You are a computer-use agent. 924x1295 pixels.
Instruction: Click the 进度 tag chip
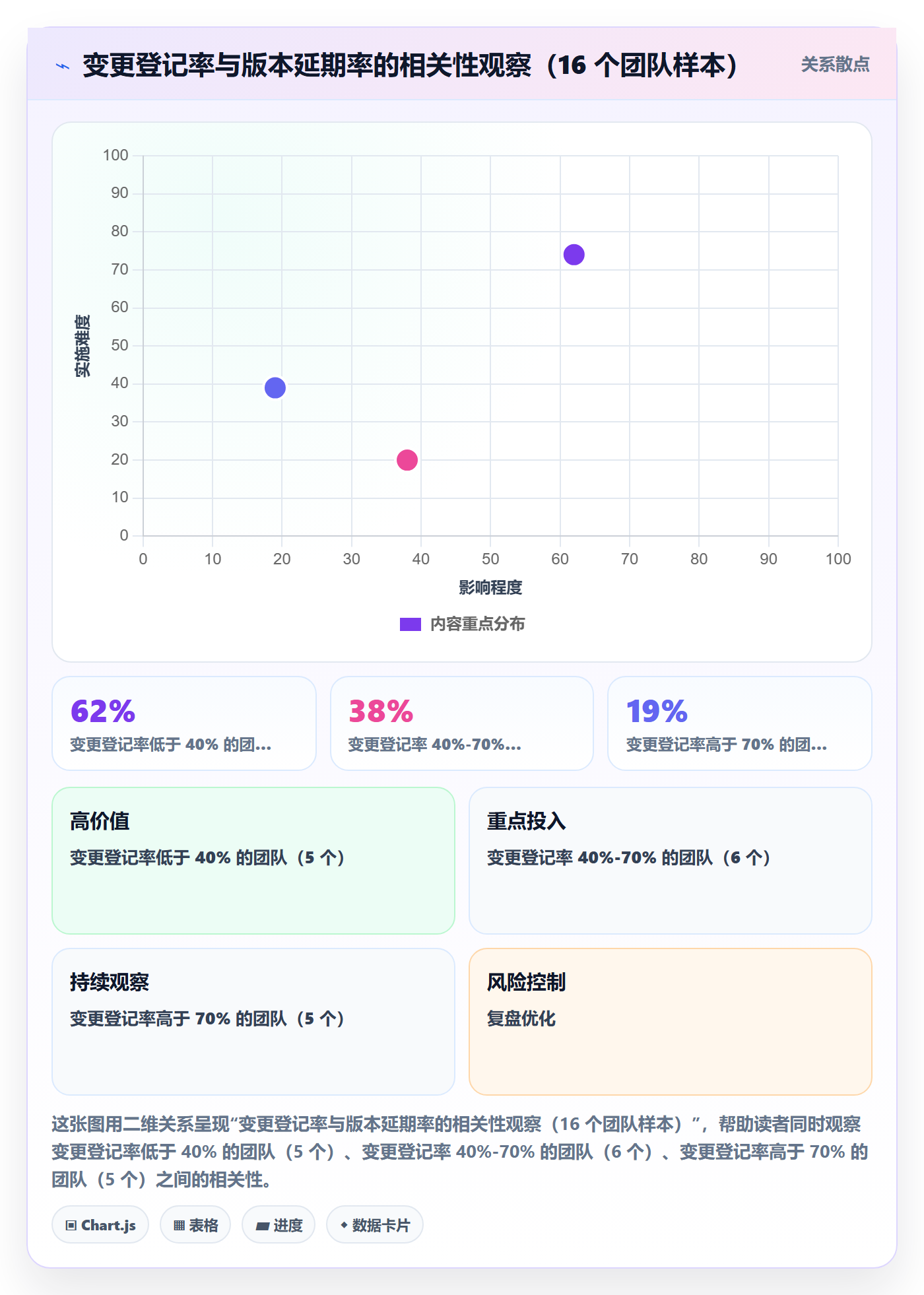[279, 1225]
